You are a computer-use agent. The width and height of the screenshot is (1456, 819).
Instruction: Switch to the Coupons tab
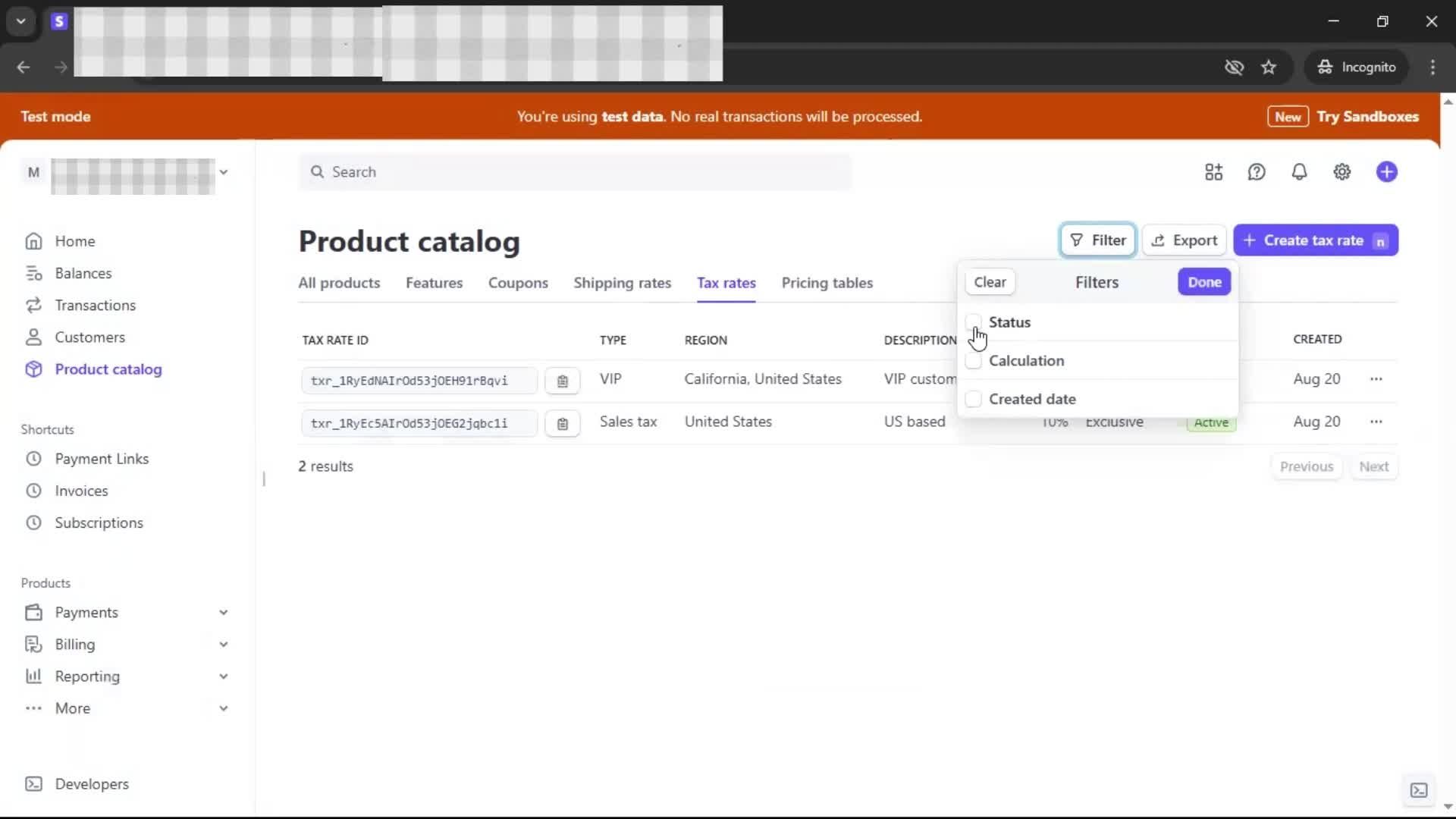point(517,283)
